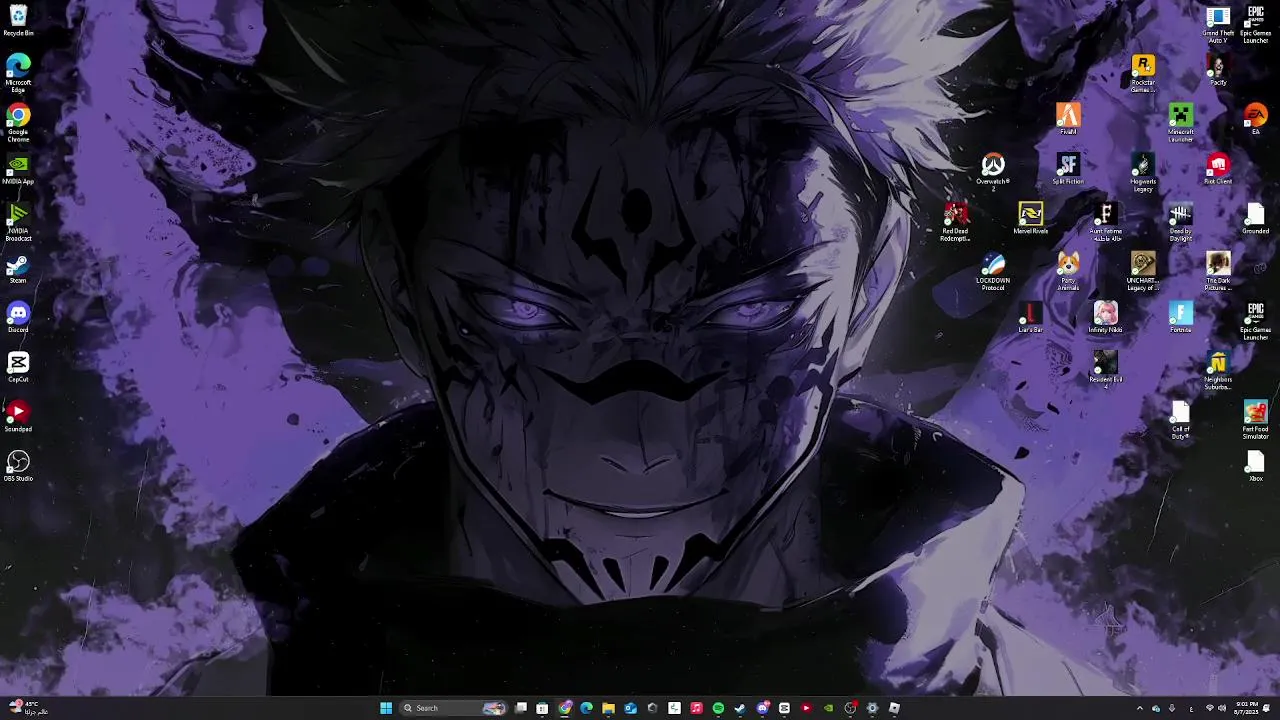Open the Split Fiction icon

[x=1068, y=169]
